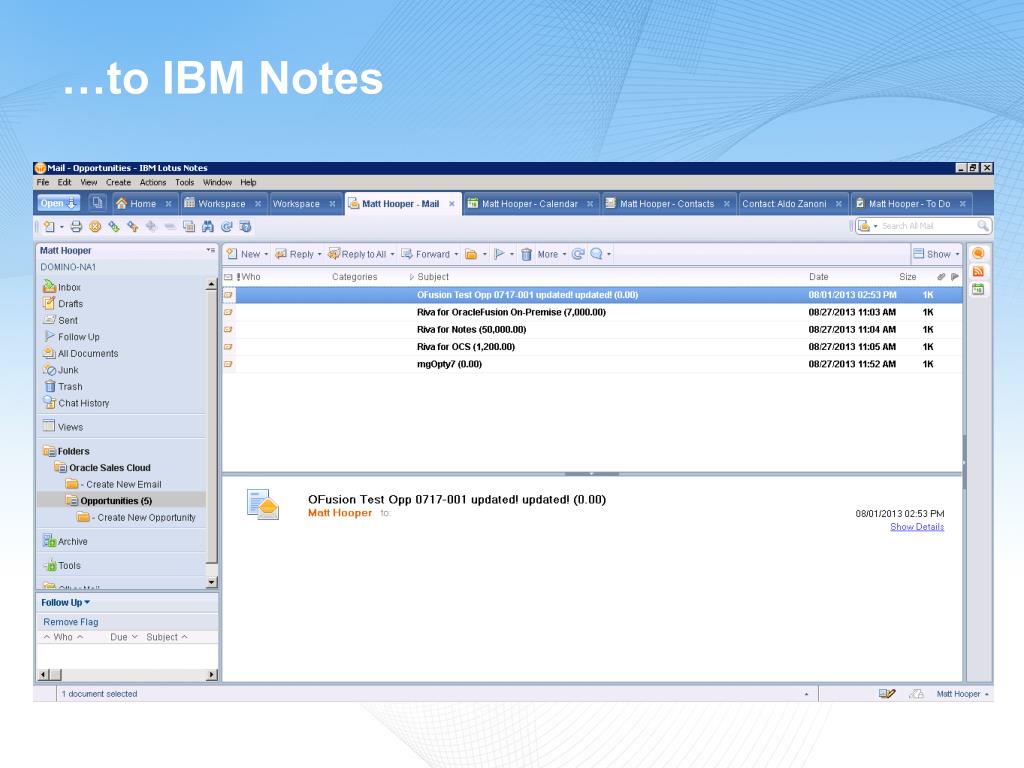Open the Day-At-A-Glance calendar sidebar icon
The width and height of the screenshot is (1024, 768).
pos(978,289)
